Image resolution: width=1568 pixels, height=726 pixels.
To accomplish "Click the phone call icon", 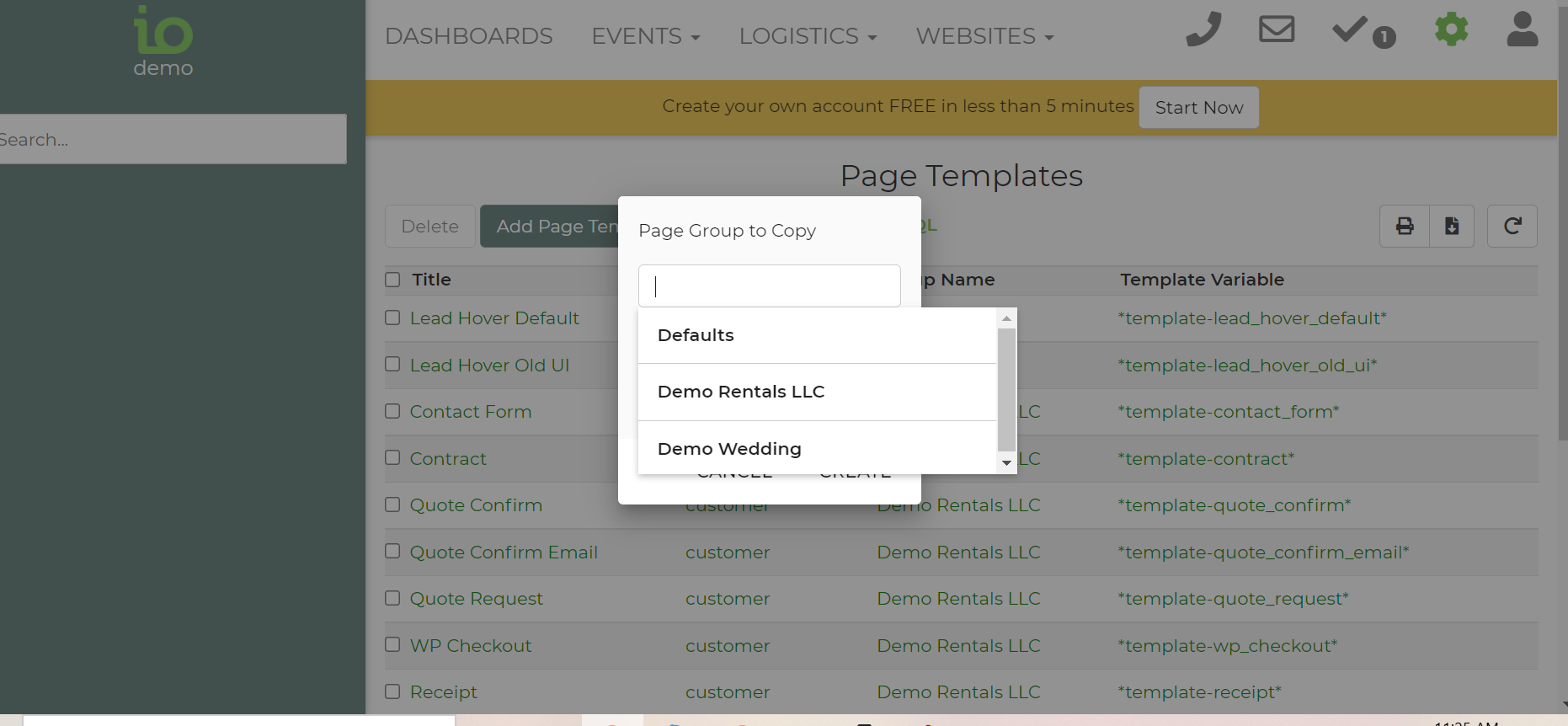I will click(x=1203, y=29).
